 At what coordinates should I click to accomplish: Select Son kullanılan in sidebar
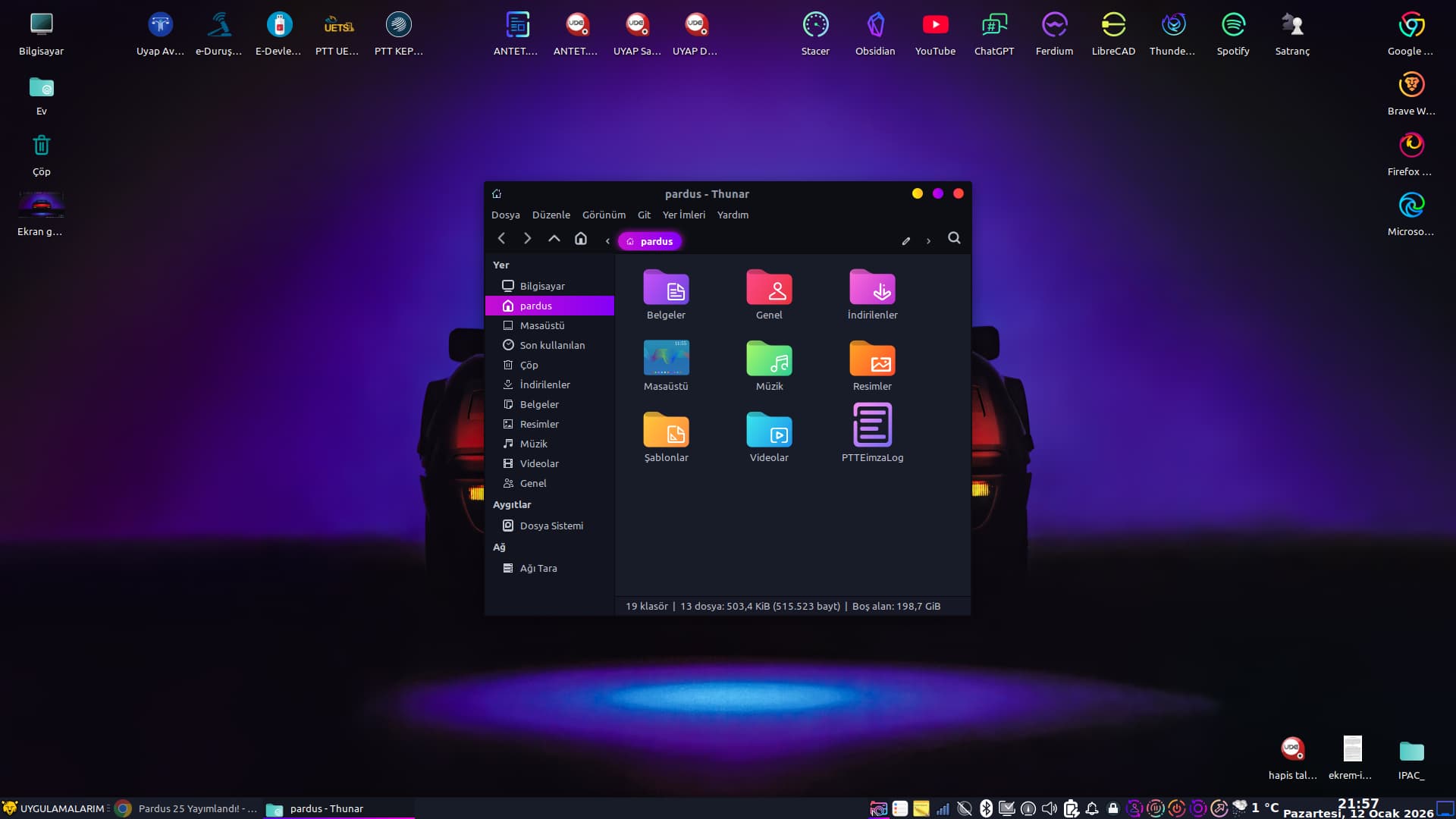pyautogui.click(x=551, y=345)
